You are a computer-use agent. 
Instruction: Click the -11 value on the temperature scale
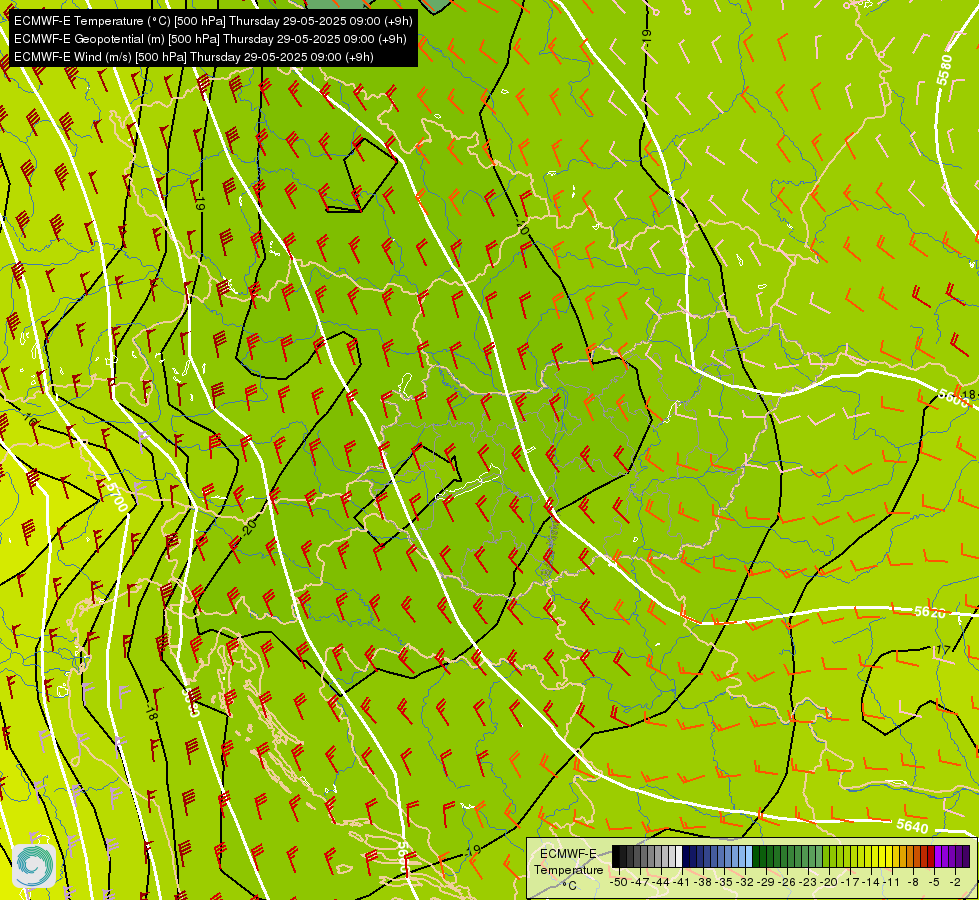pyautogui.click(x=891, y=883)
